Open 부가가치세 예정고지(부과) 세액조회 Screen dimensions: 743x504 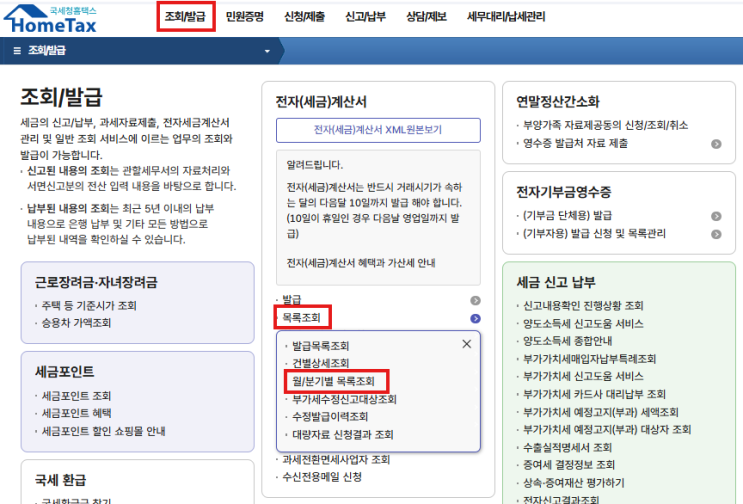tap(601, 412)
